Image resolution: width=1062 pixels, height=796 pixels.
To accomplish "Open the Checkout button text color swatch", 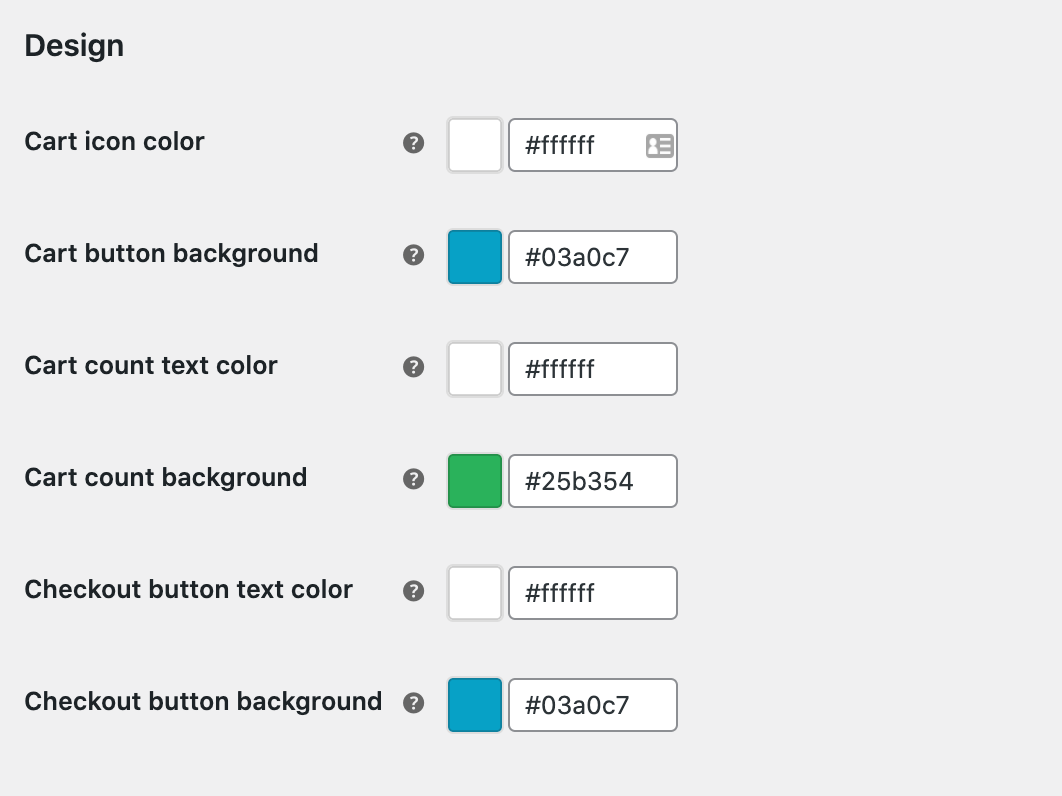I will (x=474, y=593).
